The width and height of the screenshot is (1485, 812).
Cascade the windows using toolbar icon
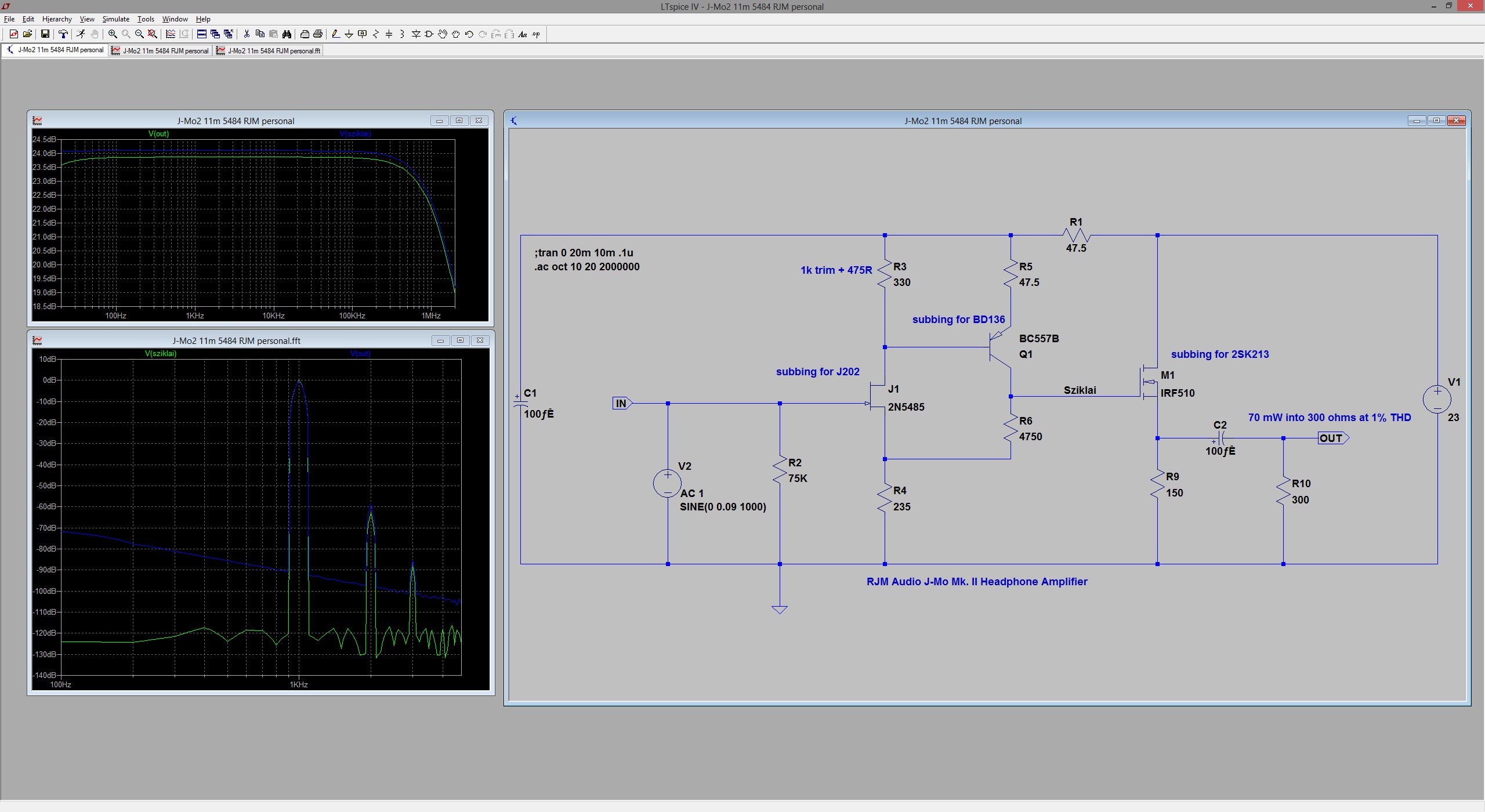(215, 34)
